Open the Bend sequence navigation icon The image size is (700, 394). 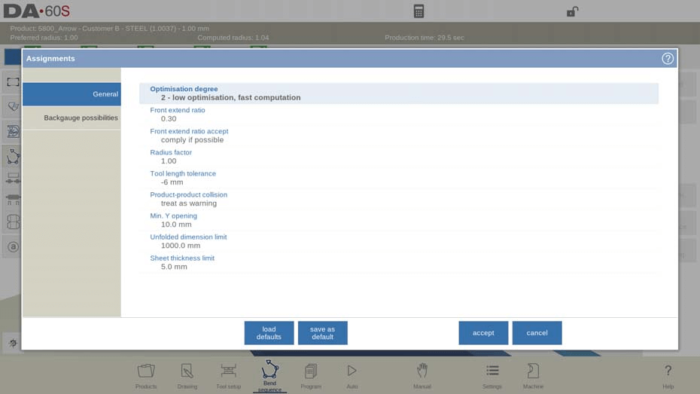coord(270,376)
